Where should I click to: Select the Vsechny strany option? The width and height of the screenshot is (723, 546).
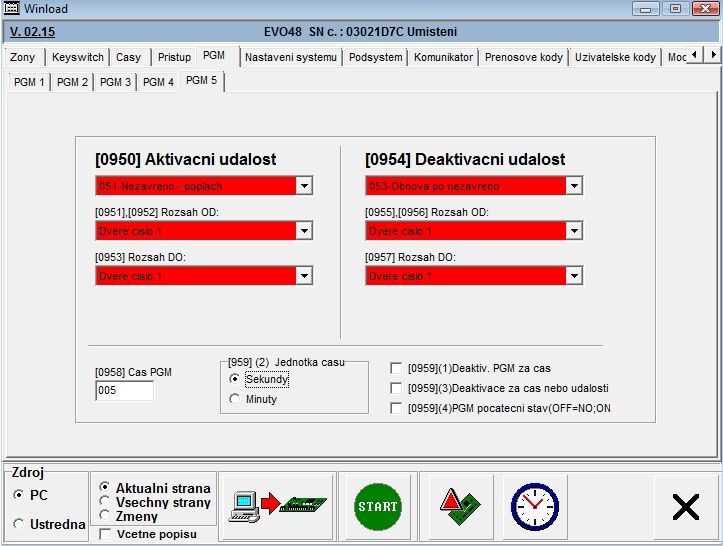point(105,502)
